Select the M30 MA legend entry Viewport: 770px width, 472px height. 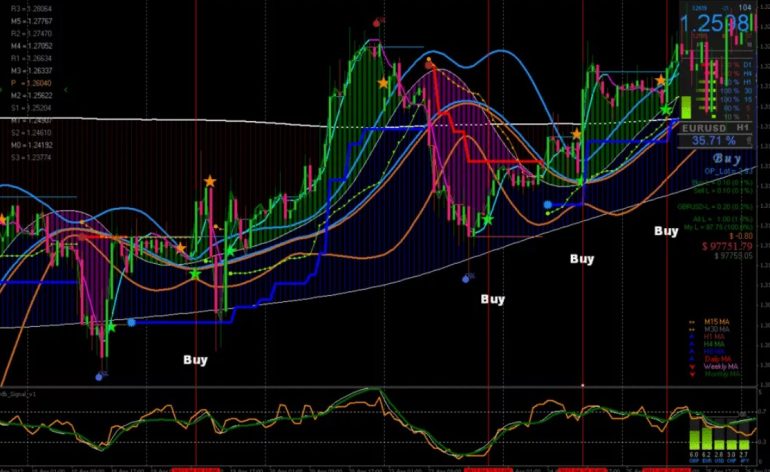tap(717, 329)
